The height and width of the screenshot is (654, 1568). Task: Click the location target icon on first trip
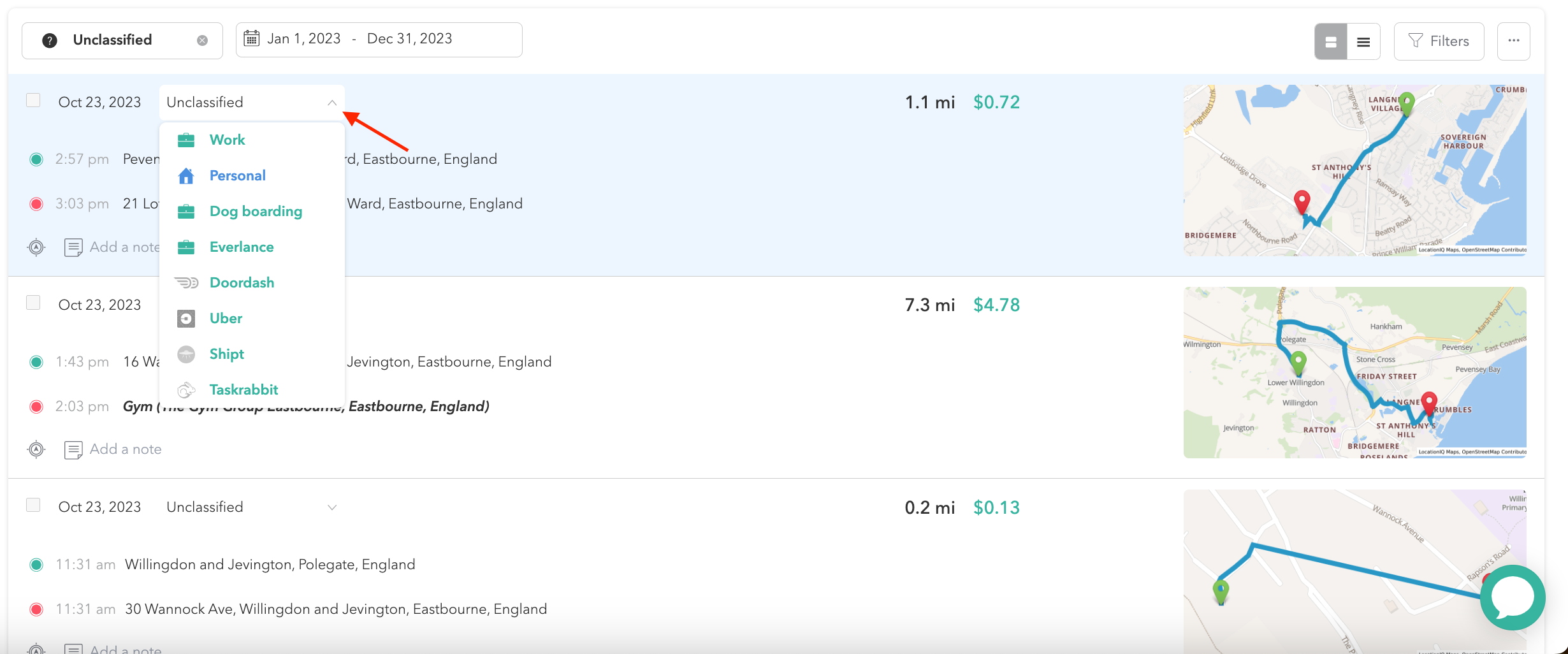36,247
